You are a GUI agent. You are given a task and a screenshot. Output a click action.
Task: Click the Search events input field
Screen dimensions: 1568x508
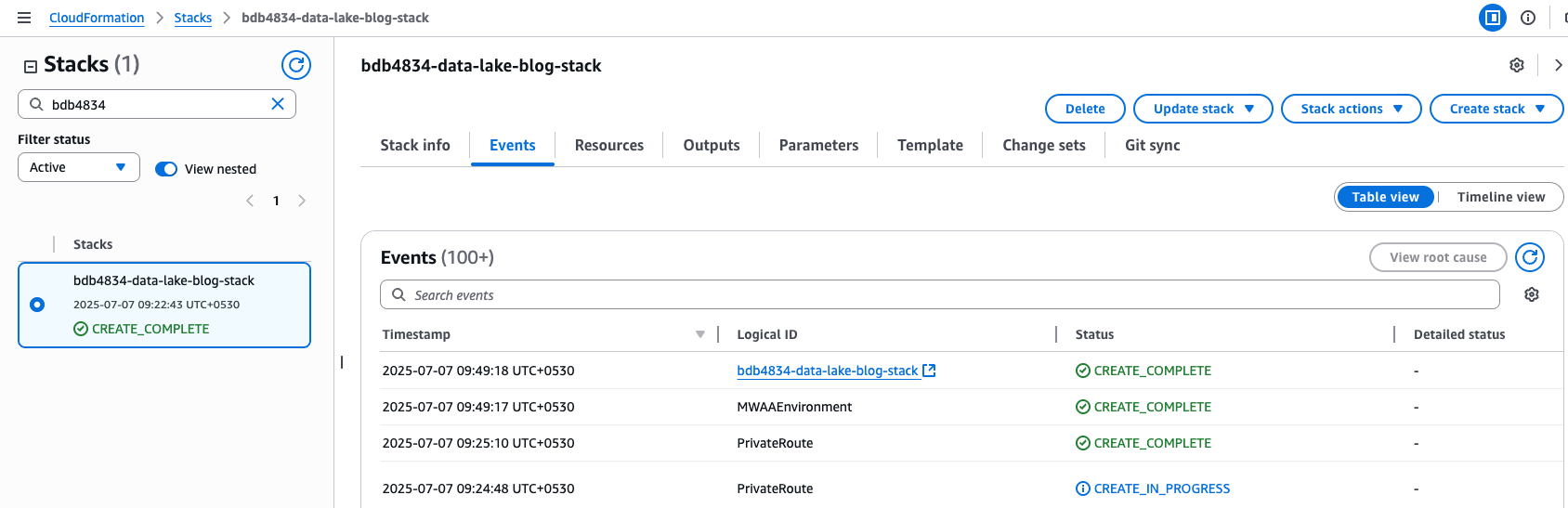point(938,294)
